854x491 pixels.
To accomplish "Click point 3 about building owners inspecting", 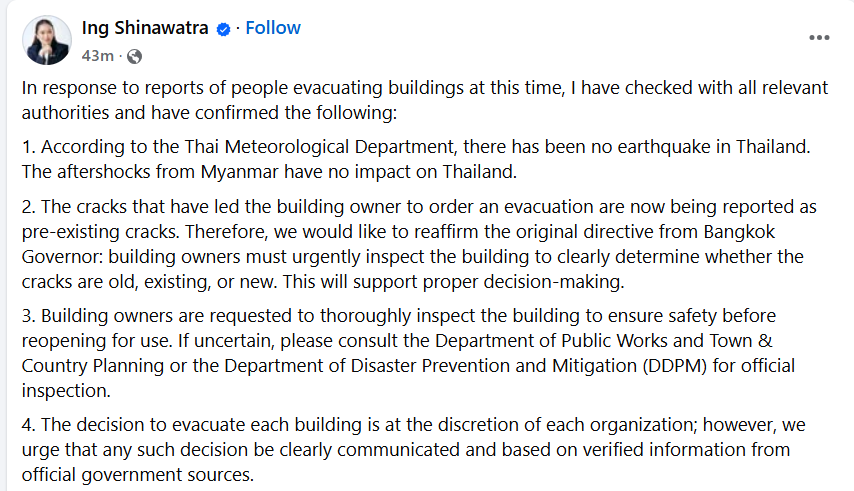I will click(x=408, y=353).
